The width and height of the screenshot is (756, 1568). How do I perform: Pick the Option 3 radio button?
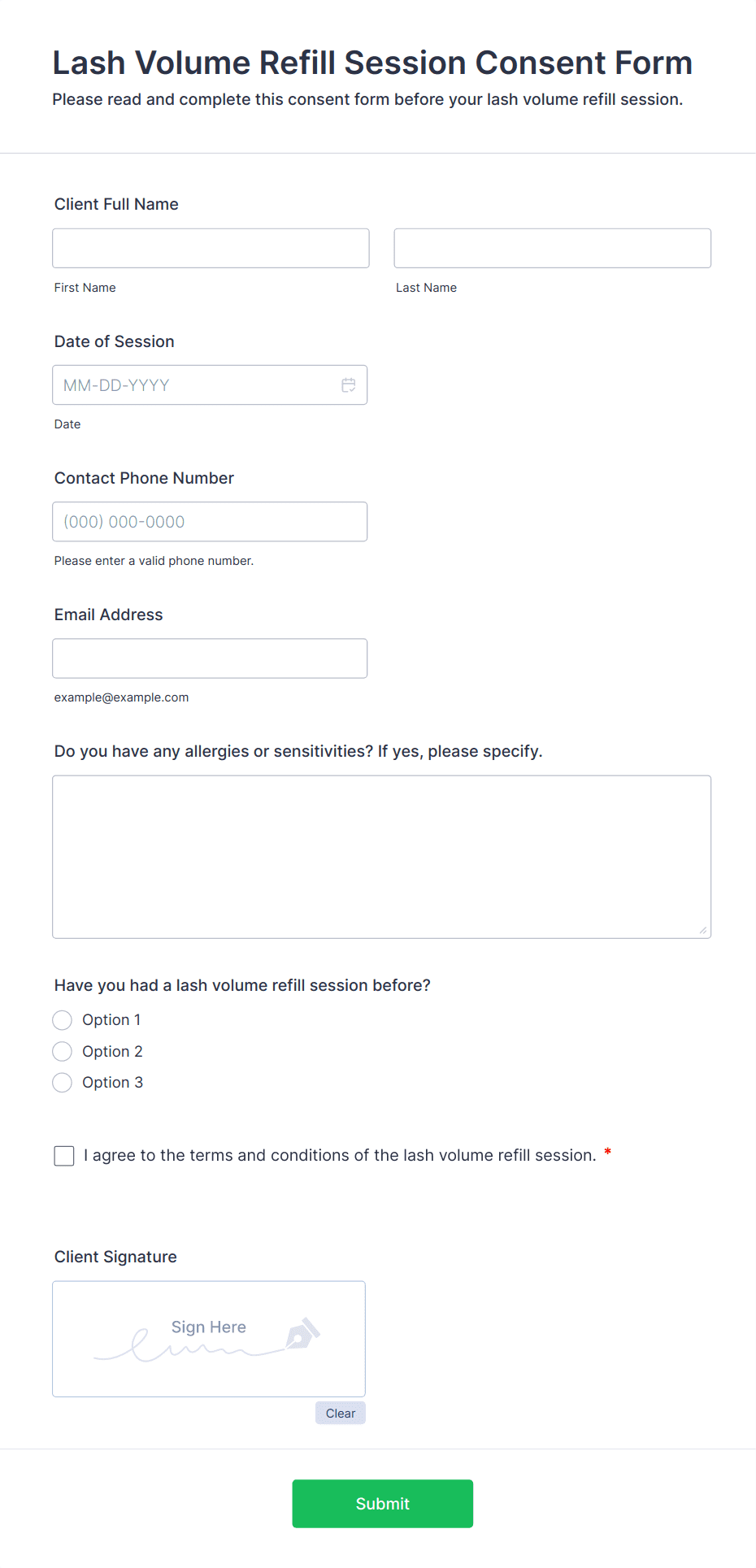tap(63, 1083)
